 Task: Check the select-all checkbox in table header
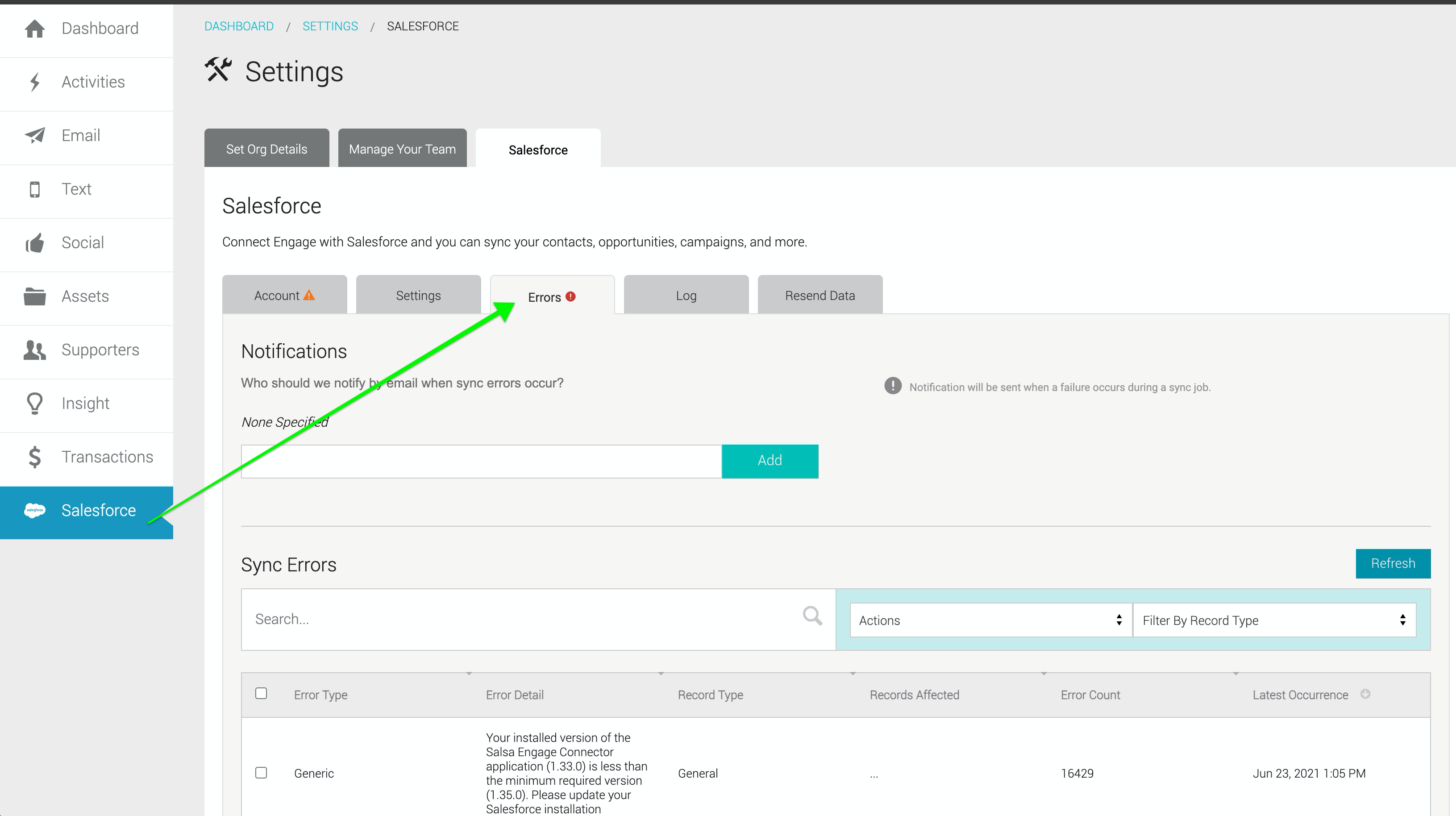pos(261,693)
